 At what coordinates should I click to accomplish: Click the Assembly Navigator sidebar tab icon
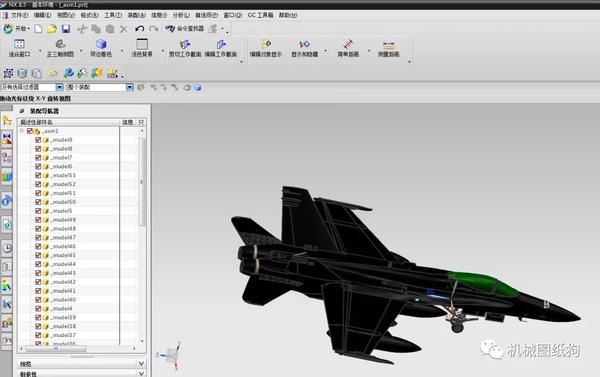(7, 121)
